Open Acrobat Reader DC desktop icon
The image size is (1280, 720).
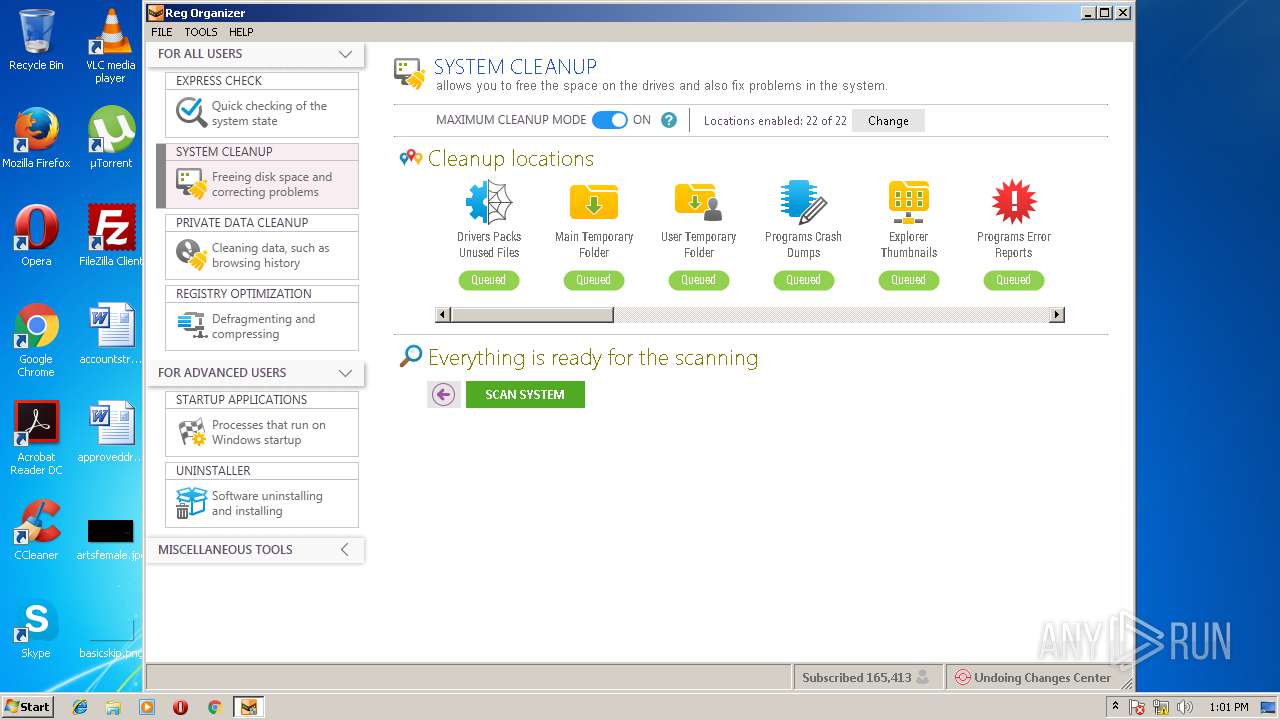36,438
